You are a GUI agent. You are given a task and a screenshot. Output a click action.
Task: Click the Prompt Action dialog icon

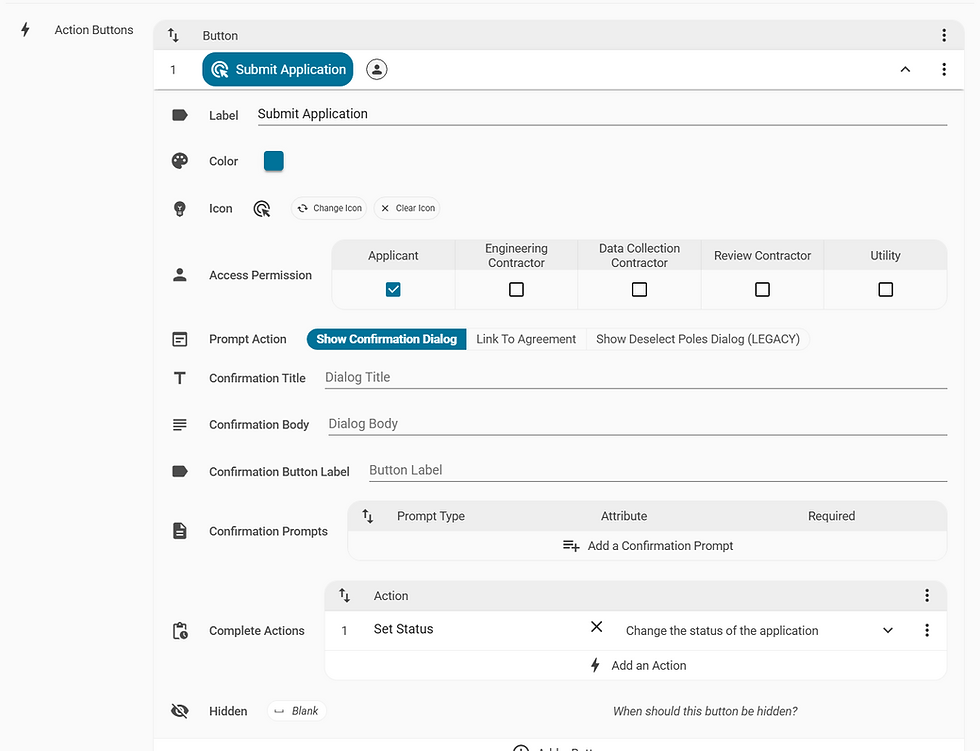click(180, 339)
